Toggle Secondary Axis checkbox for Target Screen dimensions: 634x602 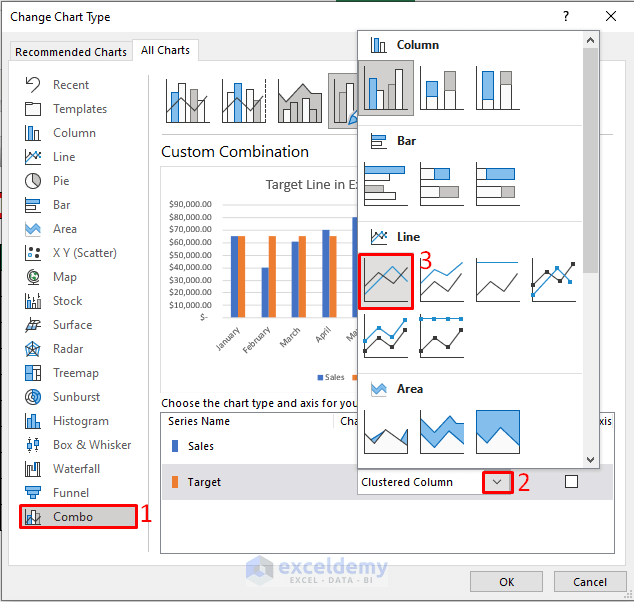point(571,482)
